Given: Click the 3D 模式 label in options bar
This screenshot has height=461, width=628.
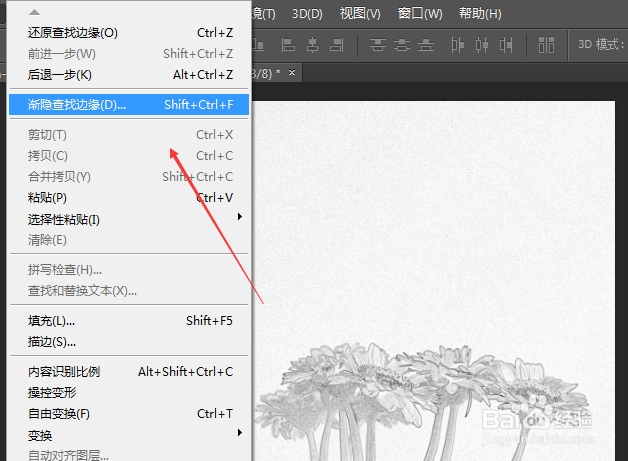Looking at the screenshot, I should [601, 44].
